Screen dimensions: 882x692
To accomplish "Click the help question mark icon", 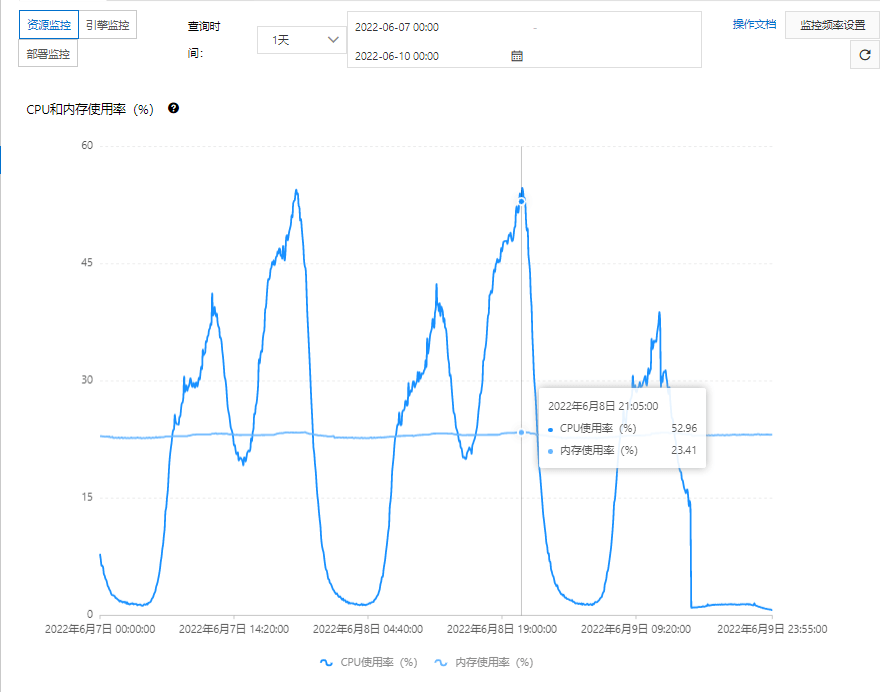I will pyautogui.click(x=173, y=108).
